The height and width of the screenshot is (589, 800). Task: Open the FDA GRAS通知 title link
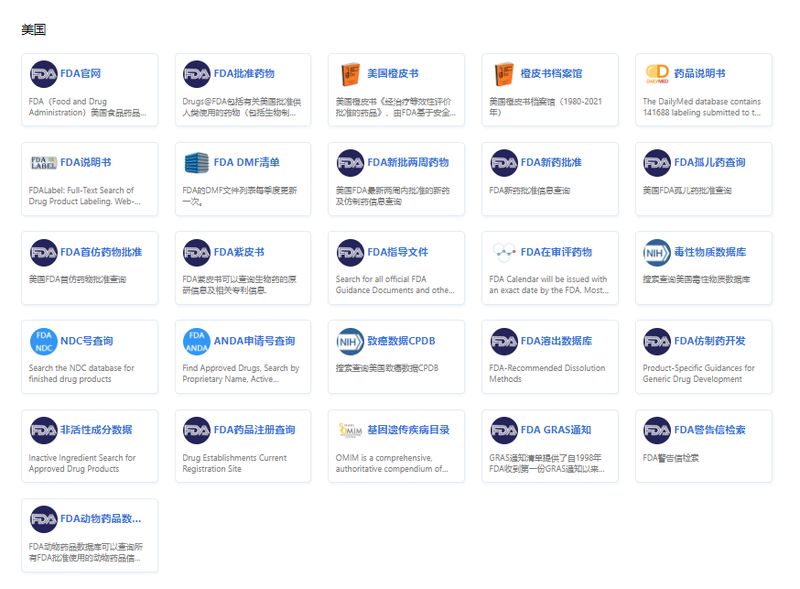(556, 430)
